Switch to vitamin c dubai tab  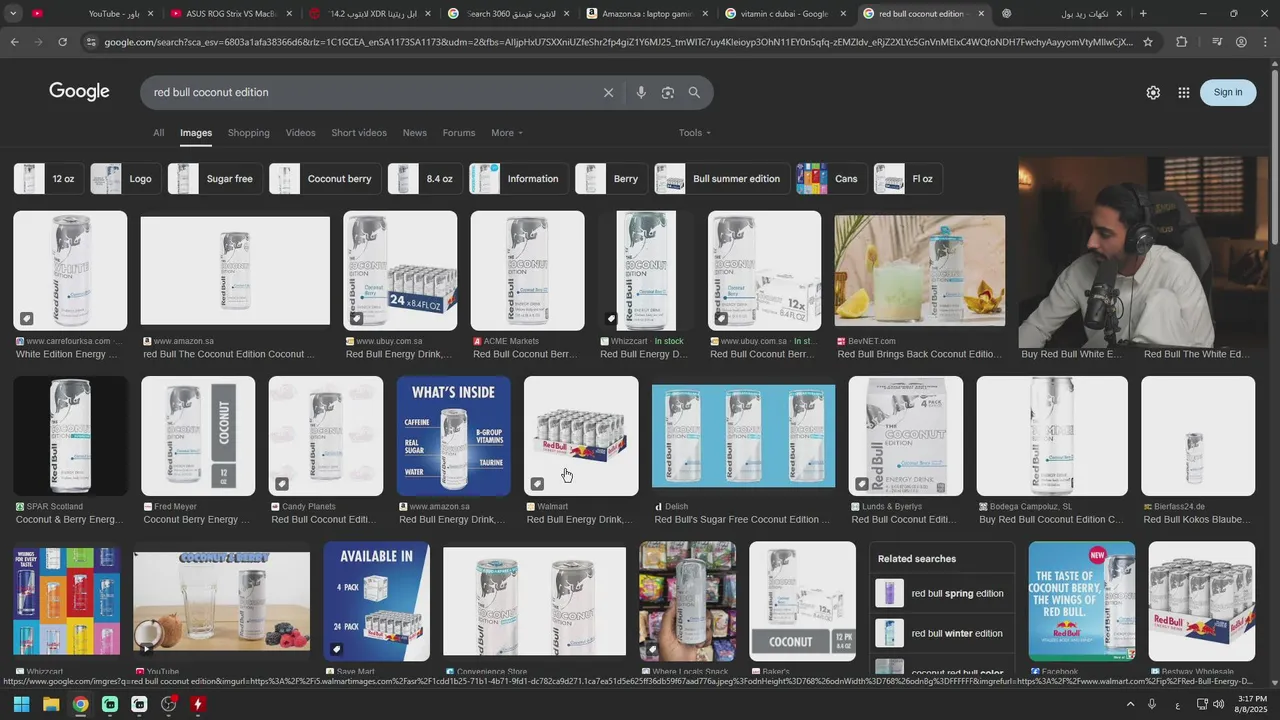pos(784,14)
